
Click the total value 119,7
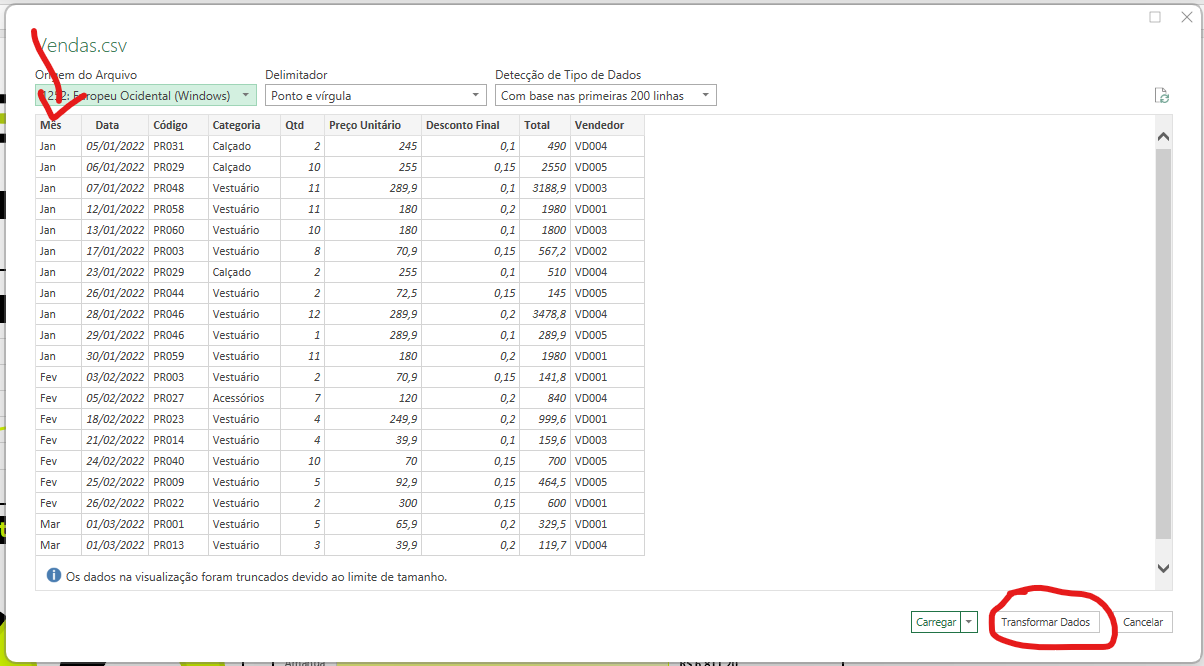point(545,545)
